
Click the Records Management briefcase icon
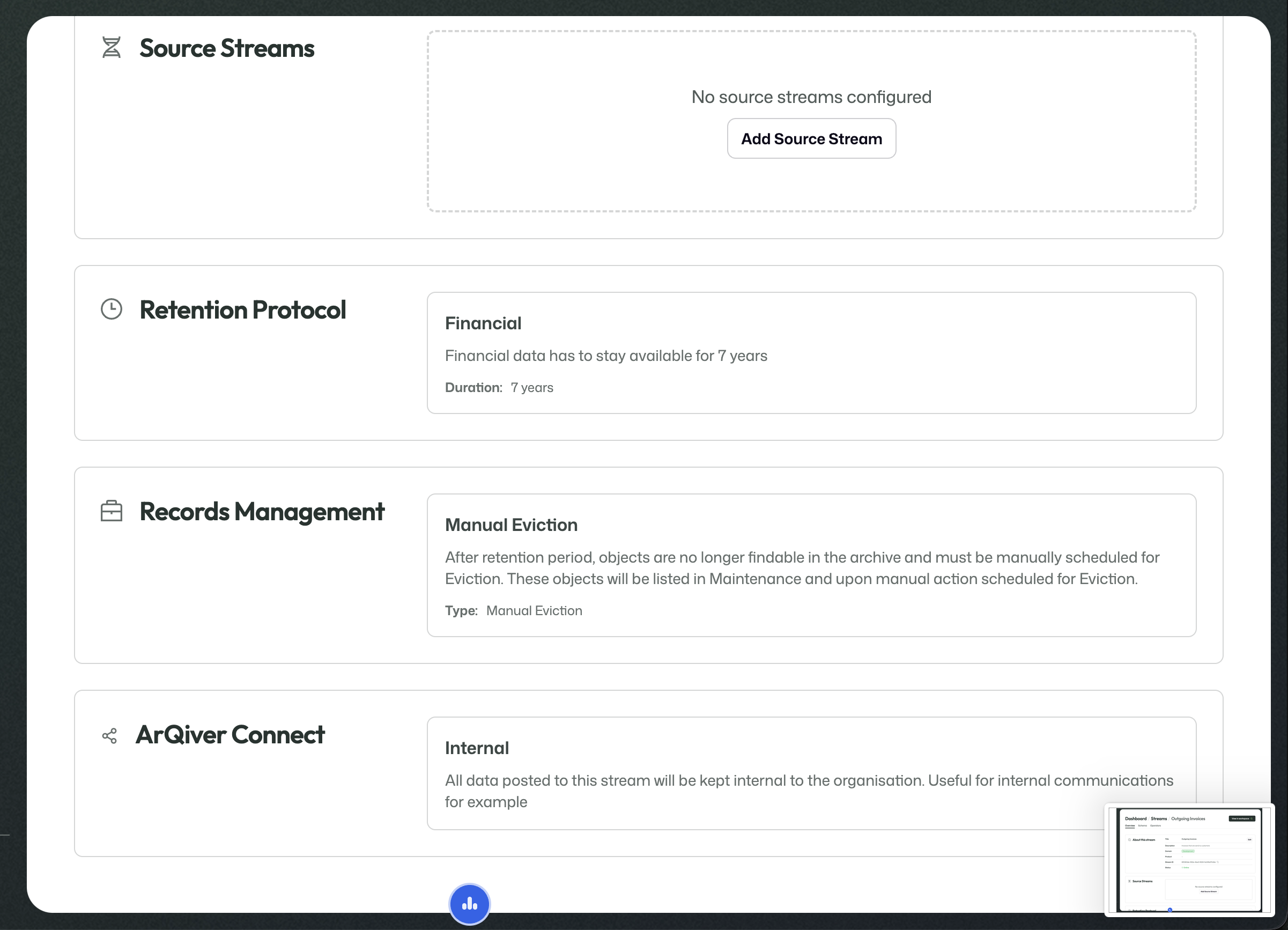coord(112,511)
